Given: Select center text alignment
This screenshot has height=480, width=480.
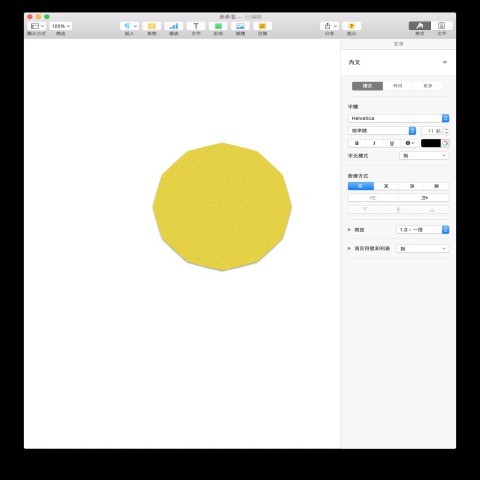Looking at the screenshot, I should pyautogui.click(x=386, y=186).
